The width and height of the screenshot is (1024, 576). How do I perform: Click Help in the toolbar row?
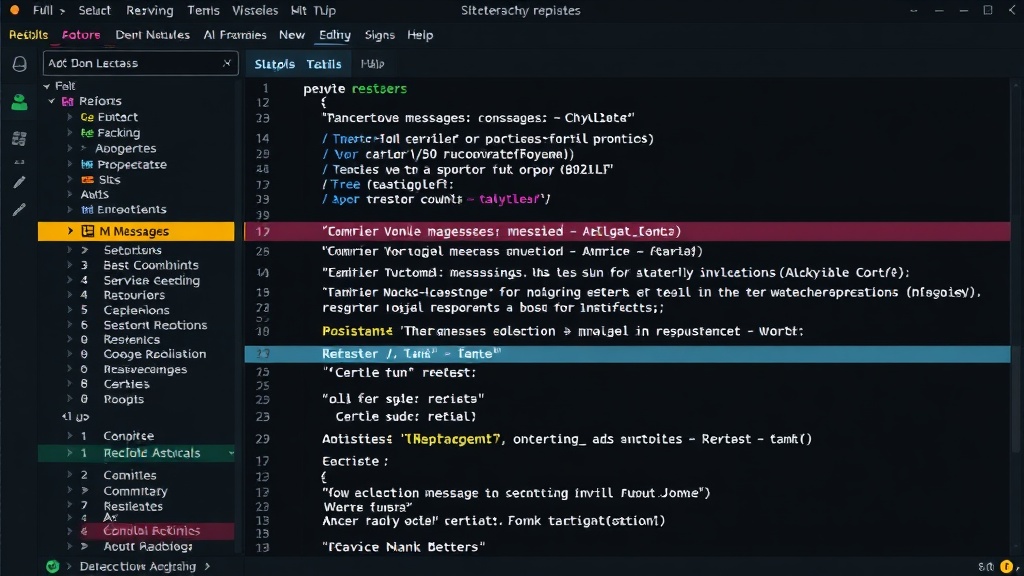click(420, 35)
